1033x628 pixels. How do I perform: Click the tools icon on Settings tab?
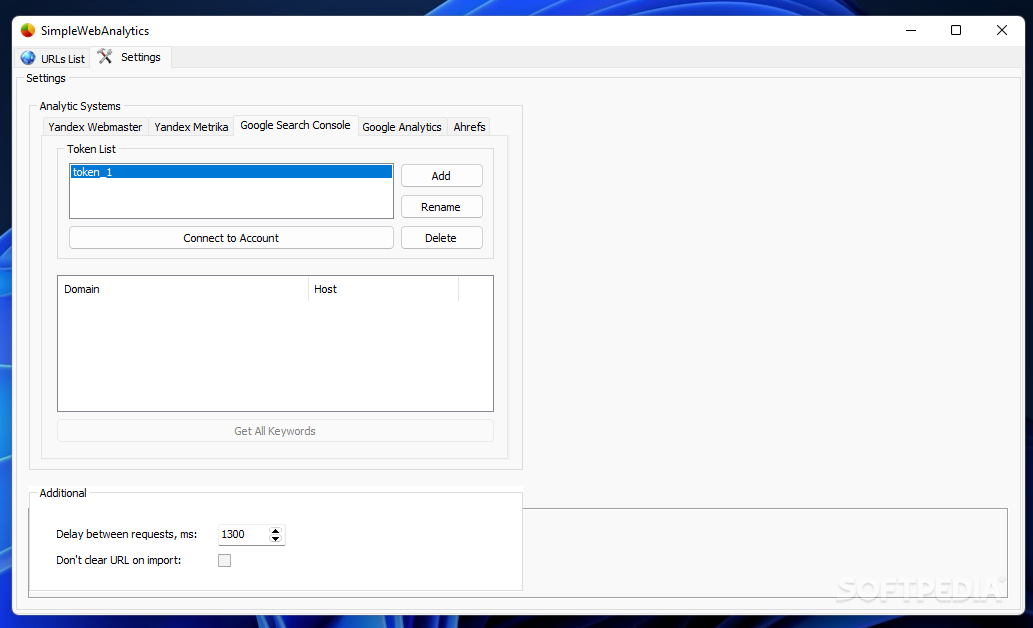pos(105,57)
